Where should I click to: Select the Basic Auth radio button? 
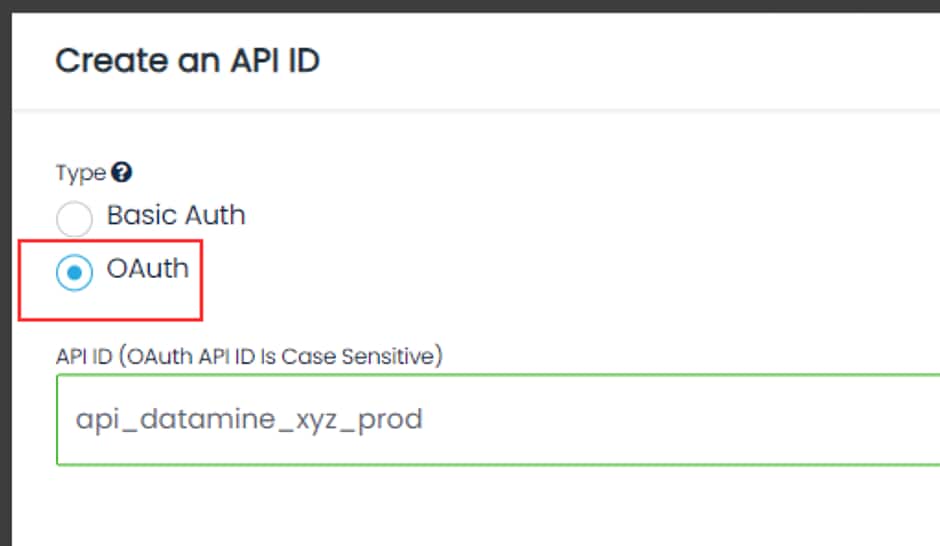tap(76, 218)
